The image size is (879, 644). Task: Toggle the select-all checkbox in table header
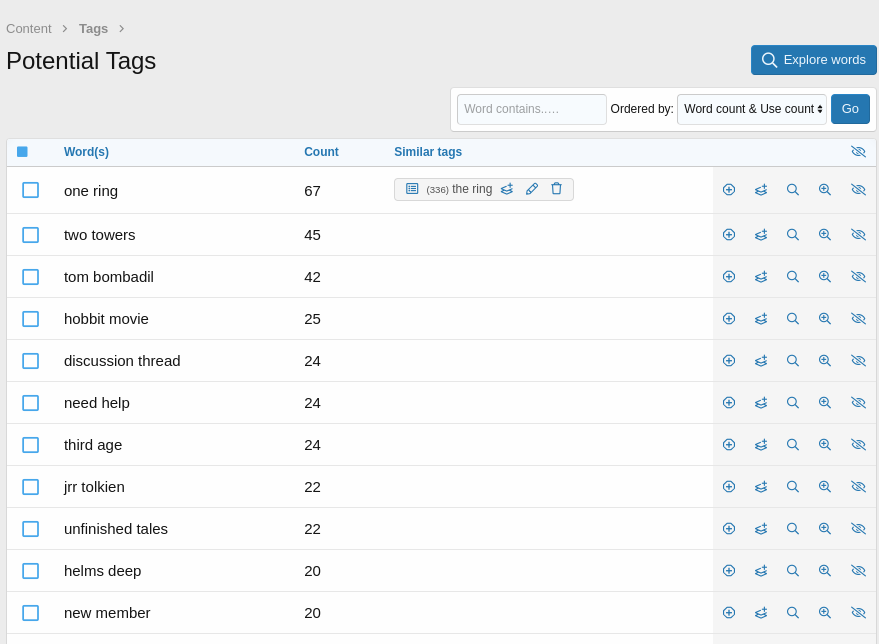coord(22,152)
